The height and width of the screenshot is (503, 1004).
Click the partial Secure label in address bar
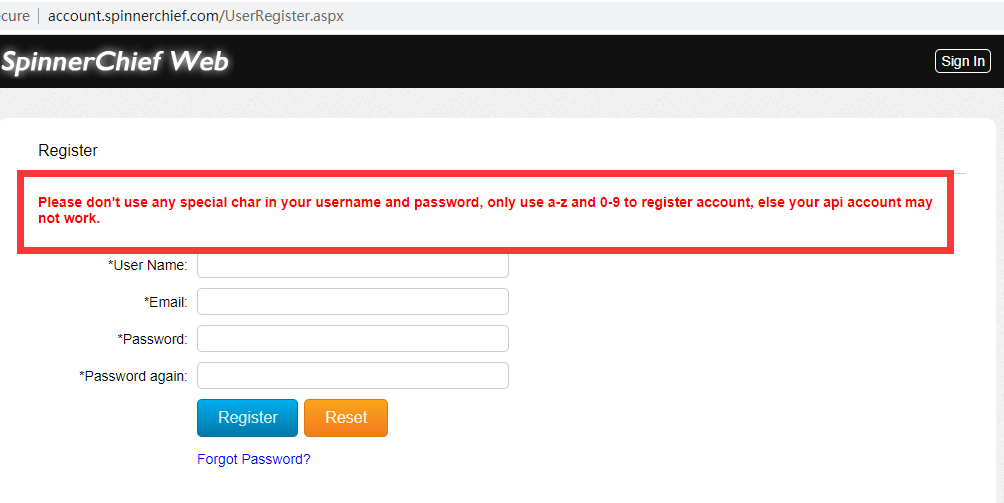pos(15,16)
